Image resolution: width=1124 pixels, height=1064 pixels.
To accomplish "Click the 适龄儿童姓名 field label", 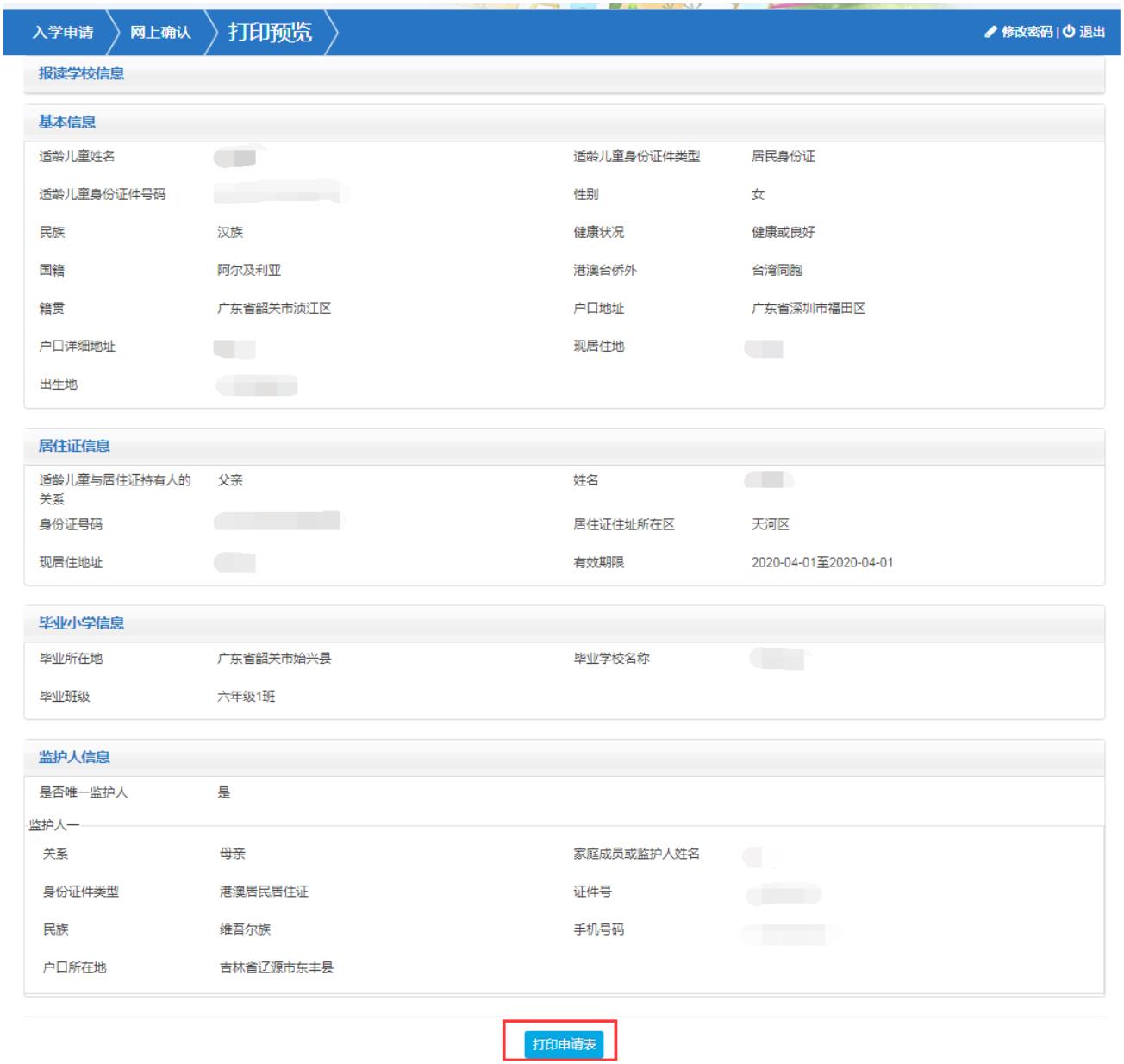I will 77,157.
